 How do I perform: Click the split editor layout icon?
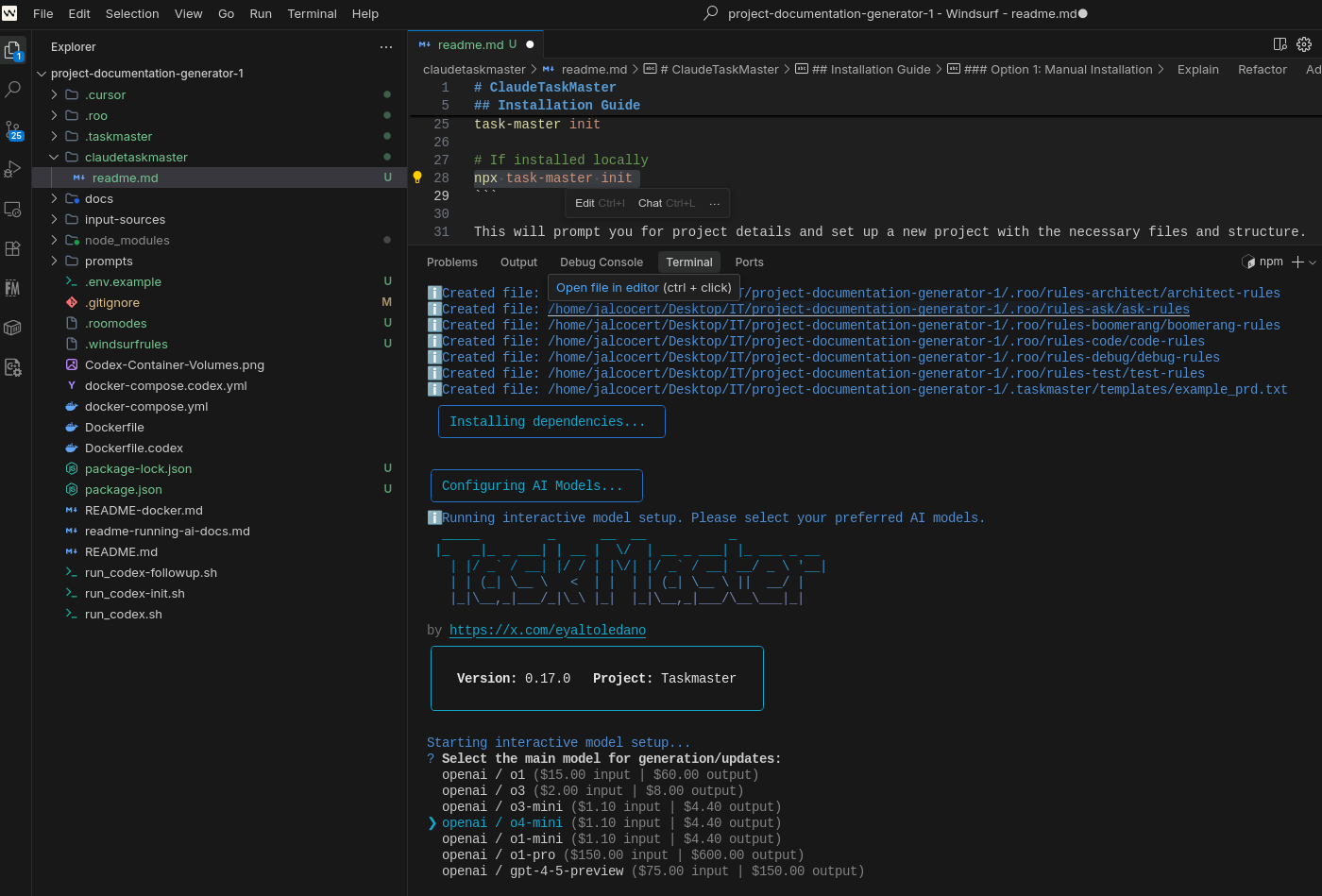point(1280,43)
